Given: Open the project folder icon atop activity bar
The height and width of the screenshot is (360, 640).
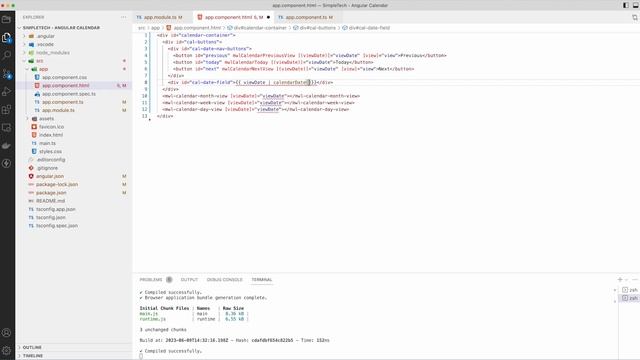Looking at the screenshot, I should point(6,19).
